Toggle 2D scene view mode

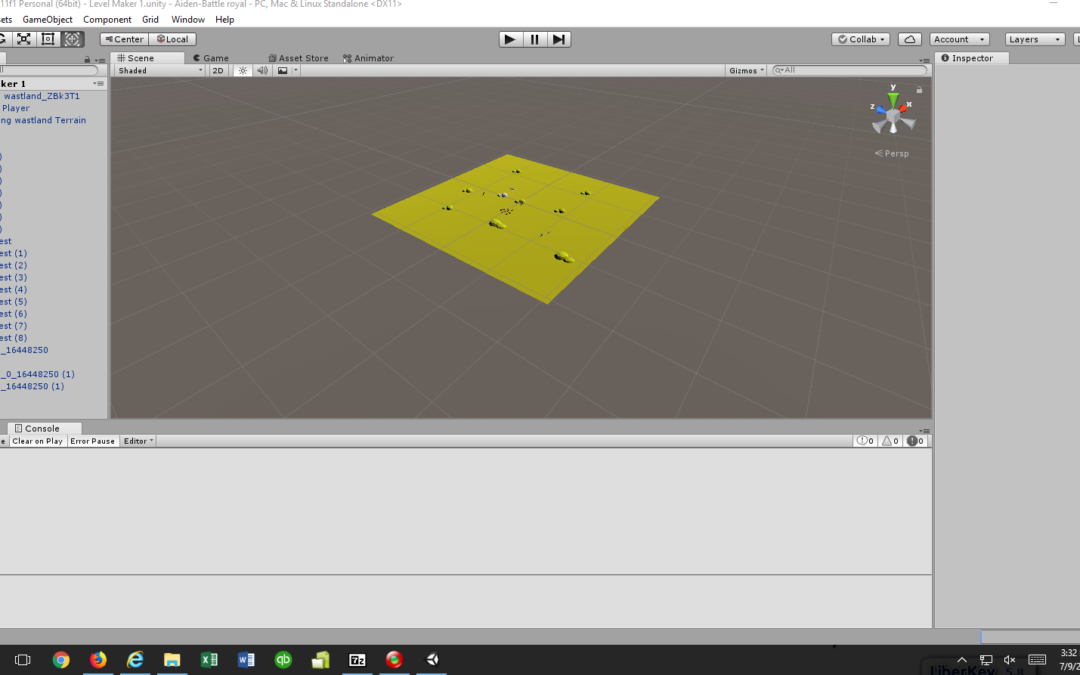[218, 70]
